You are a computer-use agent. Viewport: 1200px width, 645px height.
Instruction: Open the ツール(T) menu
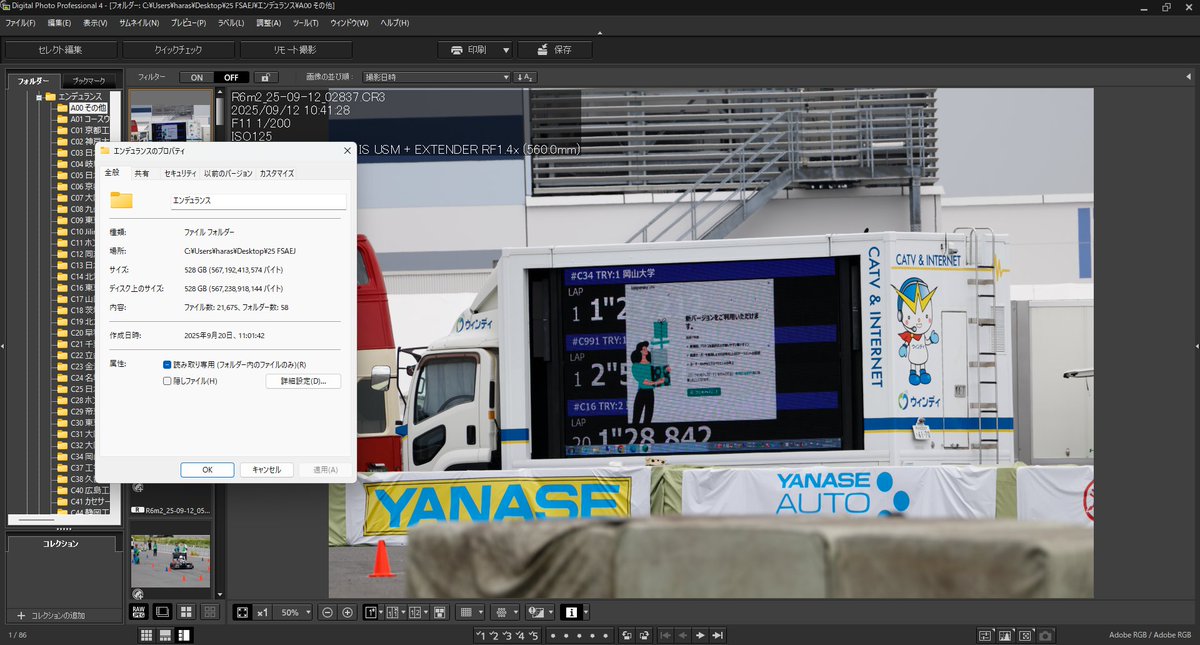pos(305,22)
